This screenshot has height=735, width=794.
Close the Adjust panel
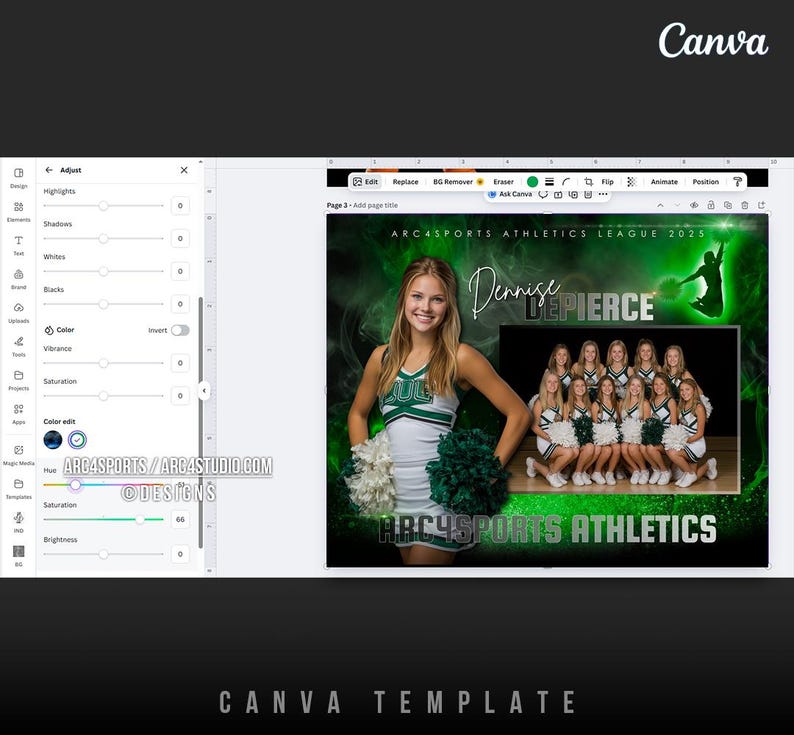point(184,170)
